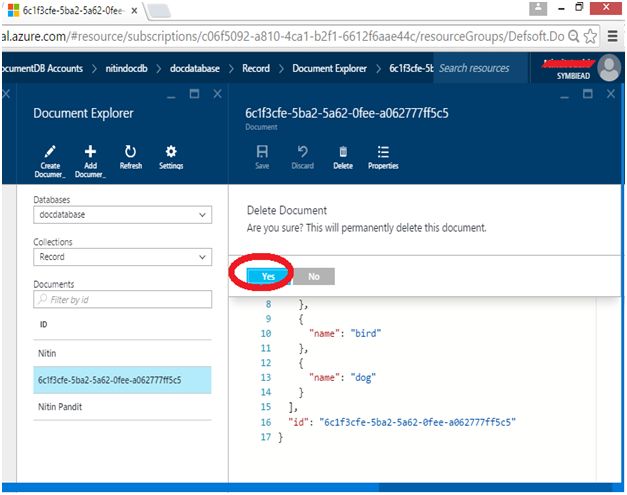Cancel deletion with the No button
This screenshot has width=627, height=495.
pyautogui.click(x=314, y=276)
